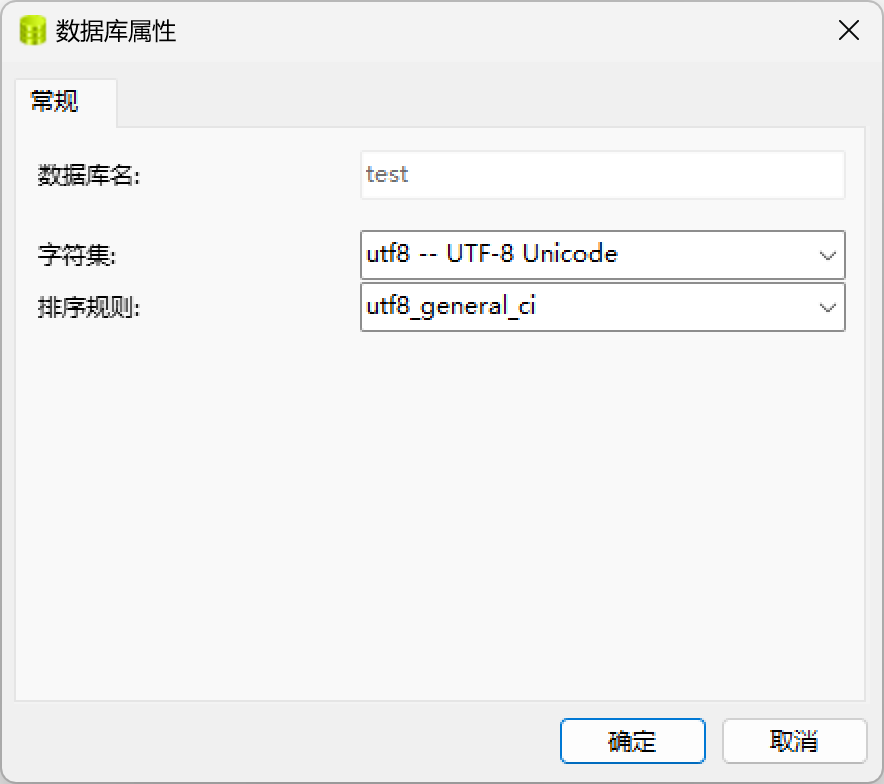Click the utf8_general_ci combo box text

pos(452,306)
